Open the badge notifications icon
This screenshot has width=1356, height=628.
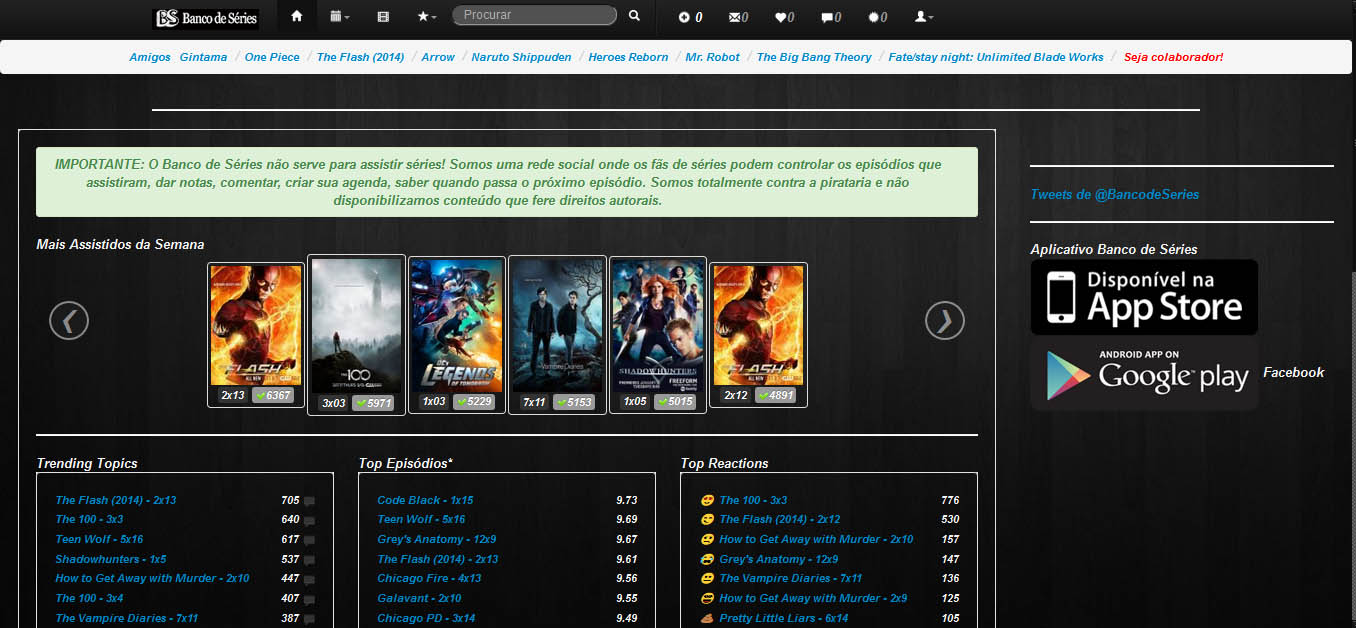(x=877, y=17)
